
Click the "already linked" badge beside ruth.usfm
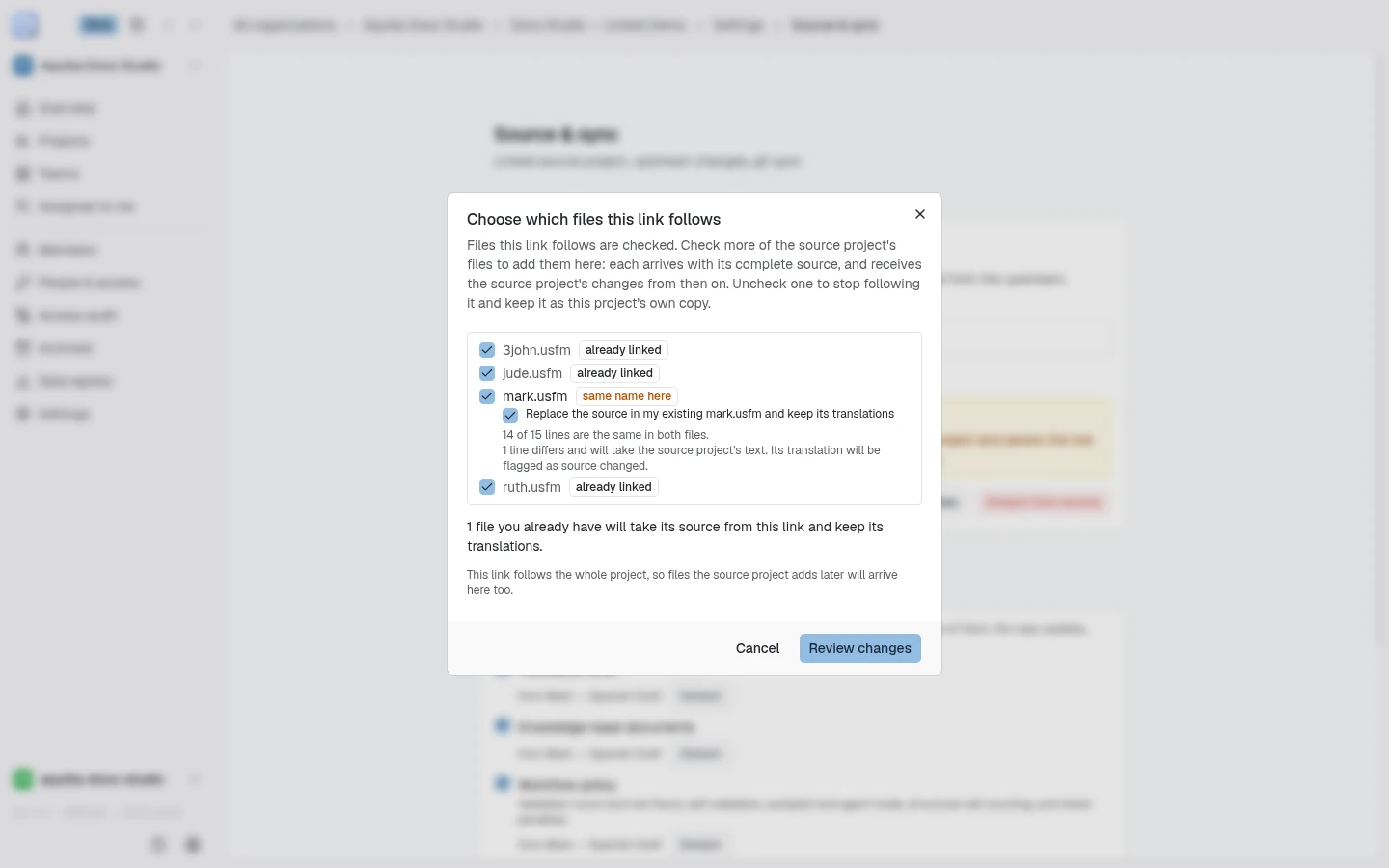tap(613, 487)
